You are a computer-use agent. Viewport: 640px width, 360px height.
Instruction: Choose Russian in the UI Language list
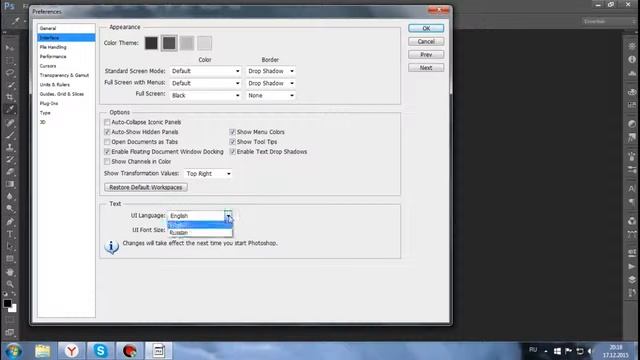coord(200,233)
